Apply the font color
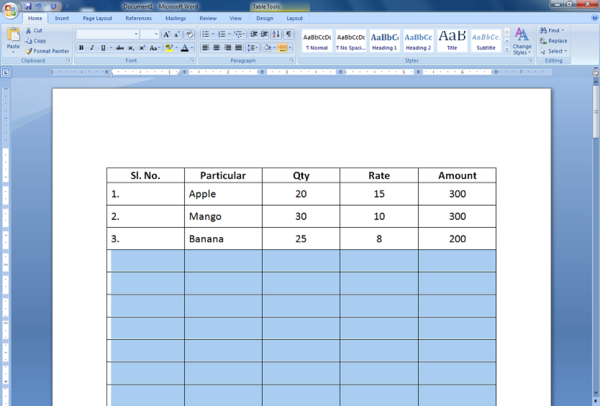600x406 pixels. 185,48
